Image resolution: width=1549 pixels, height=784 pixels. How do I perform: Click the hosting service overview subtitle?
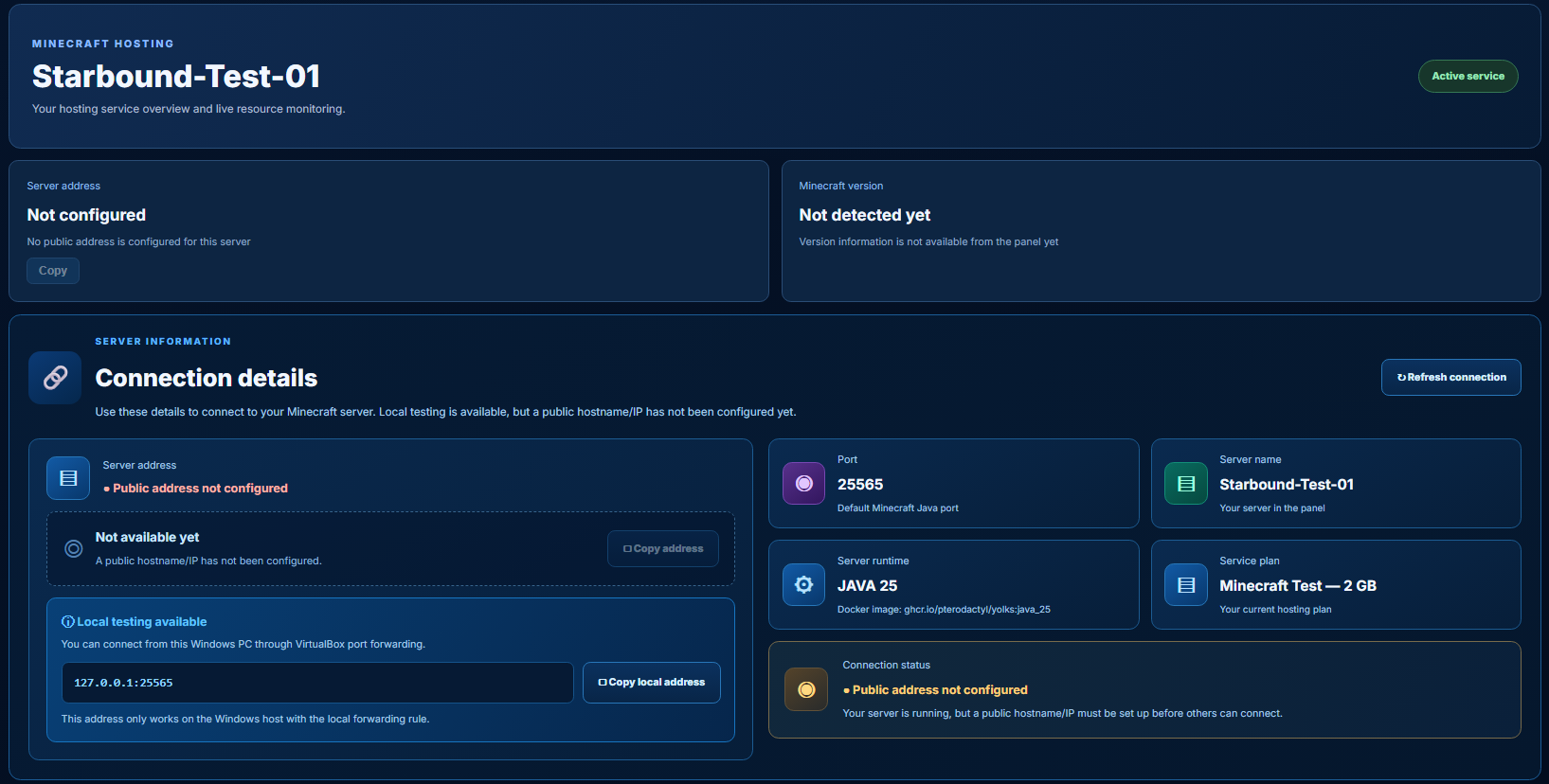click(189, 109)
